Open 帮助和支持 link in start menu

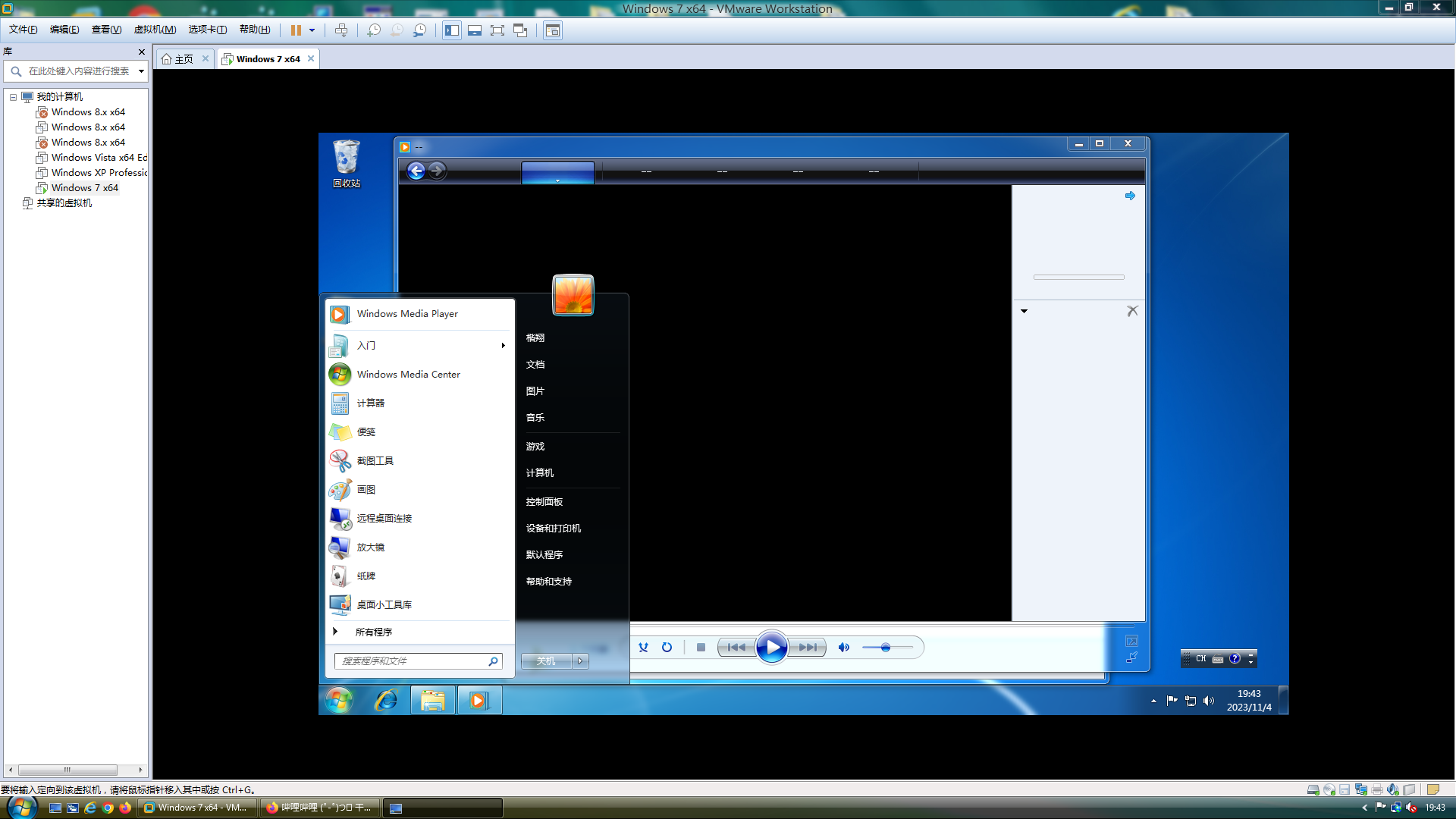(x=549, y=582)
